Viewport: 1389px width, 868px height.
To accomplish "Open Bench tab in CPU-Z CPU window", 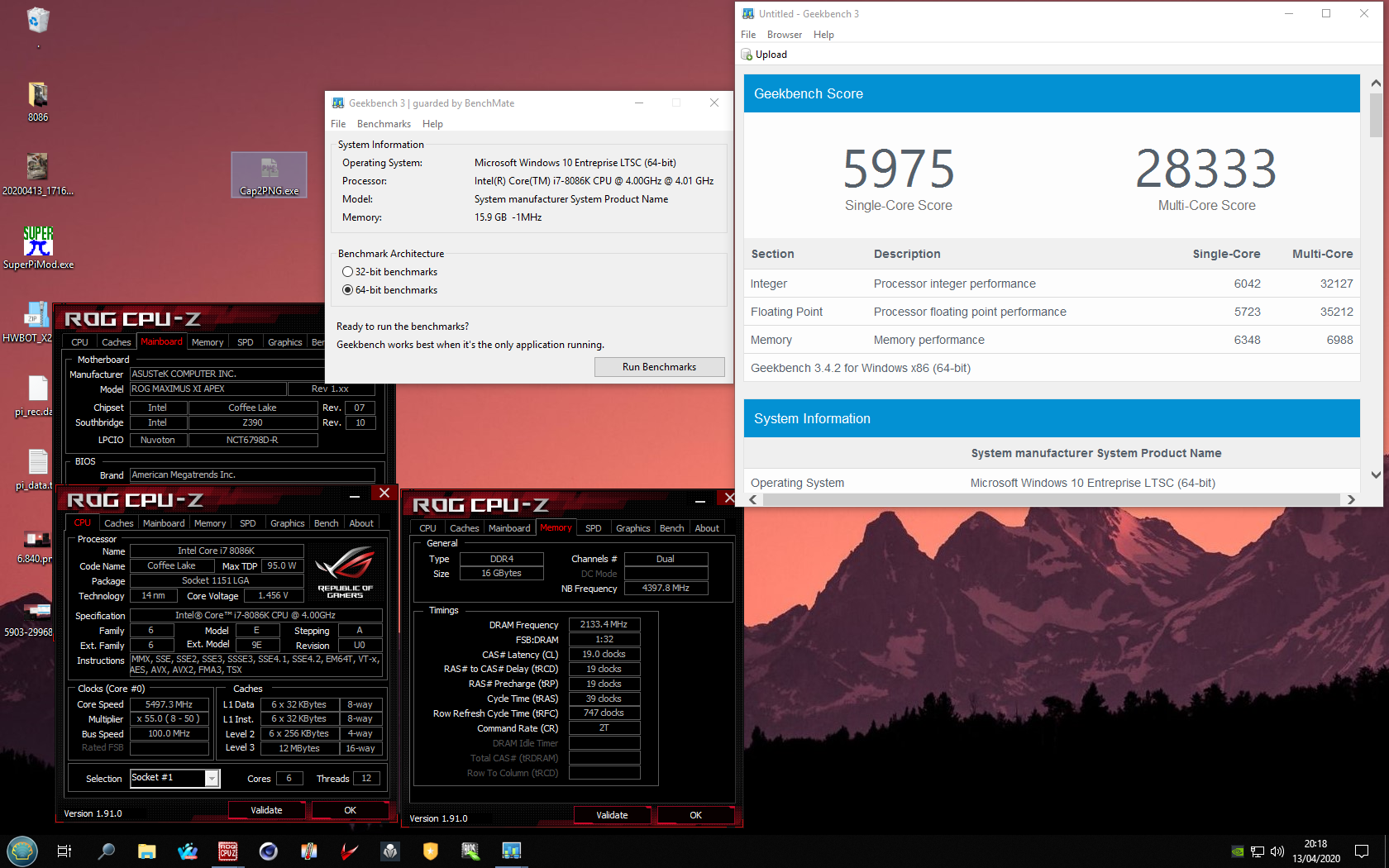I will [327, 523].
